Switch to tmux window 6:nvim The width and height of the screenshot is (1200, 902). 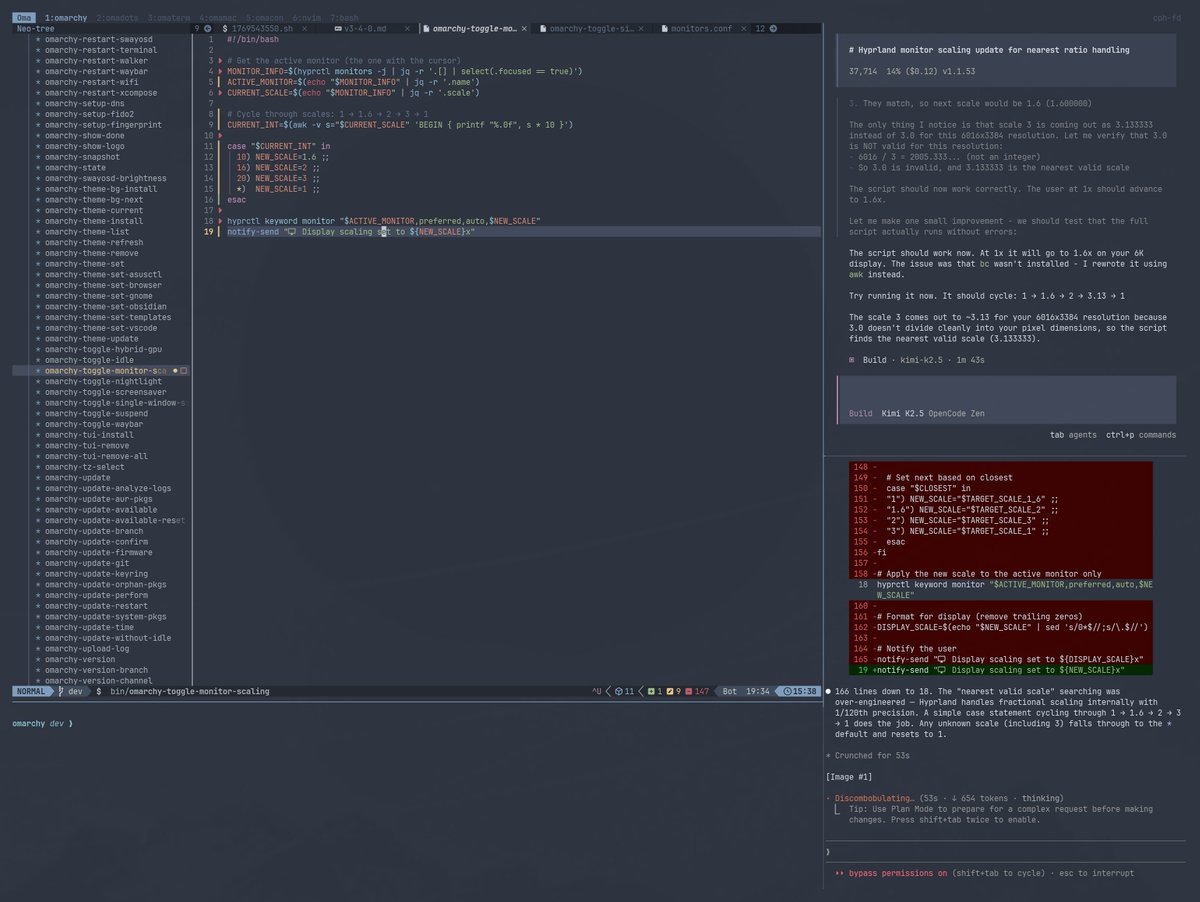point(309,17)
